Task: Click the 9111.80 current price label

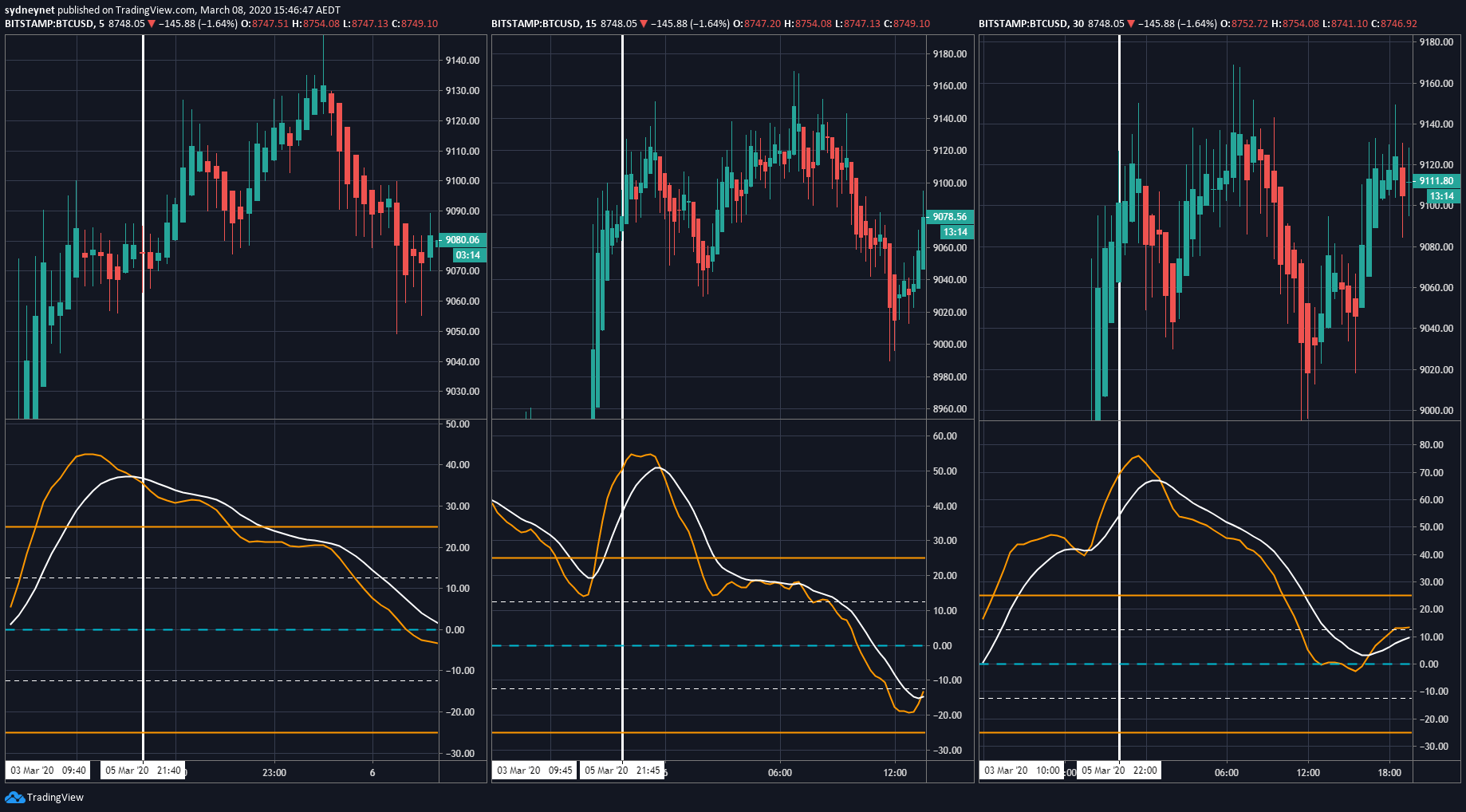Action: point(1436,181)
